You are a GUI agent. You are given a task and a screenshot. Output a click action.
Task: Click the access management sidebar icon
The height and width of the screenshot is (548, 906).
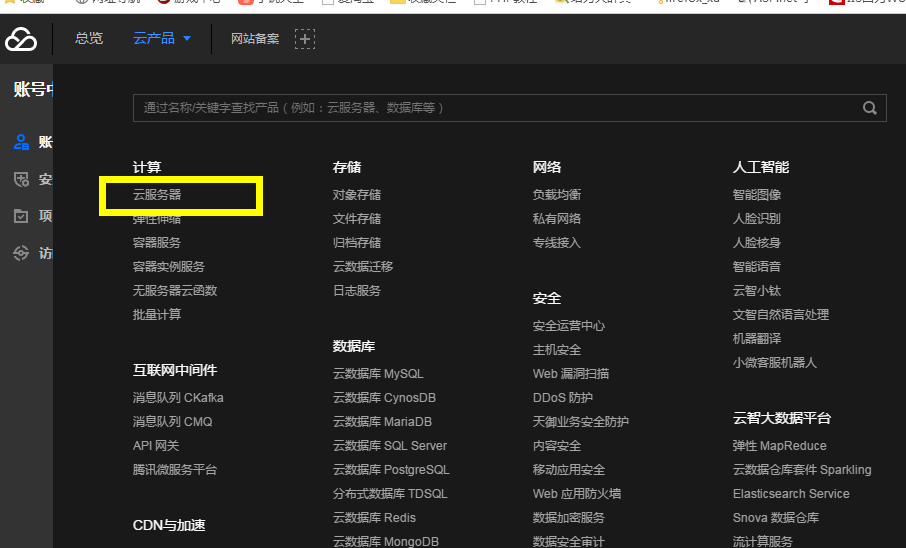21,253
